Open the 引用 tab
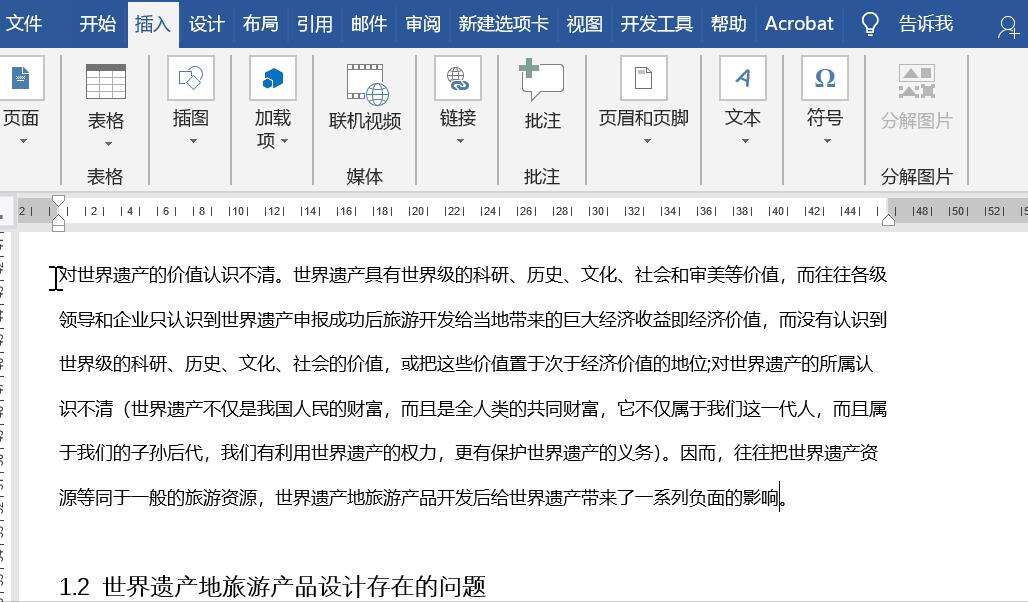Viewport: 1028px width, 602px height. tap(315, 24)
